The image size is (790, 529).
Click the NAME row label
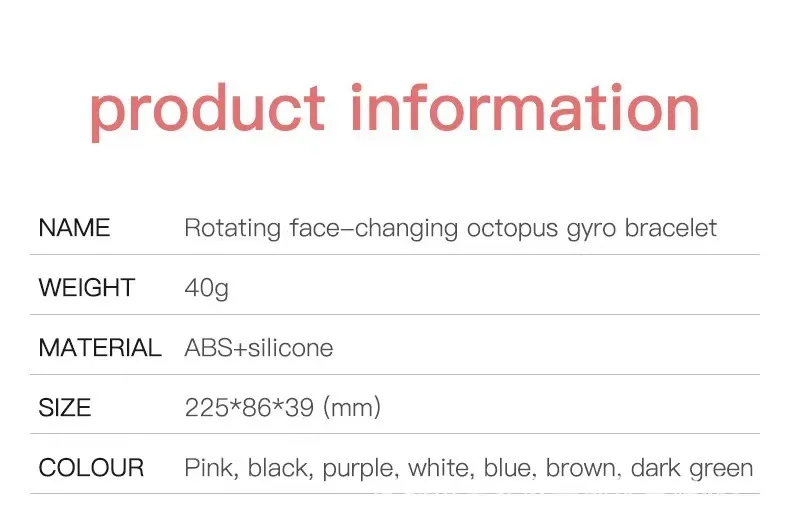click(x=74, y=228)
